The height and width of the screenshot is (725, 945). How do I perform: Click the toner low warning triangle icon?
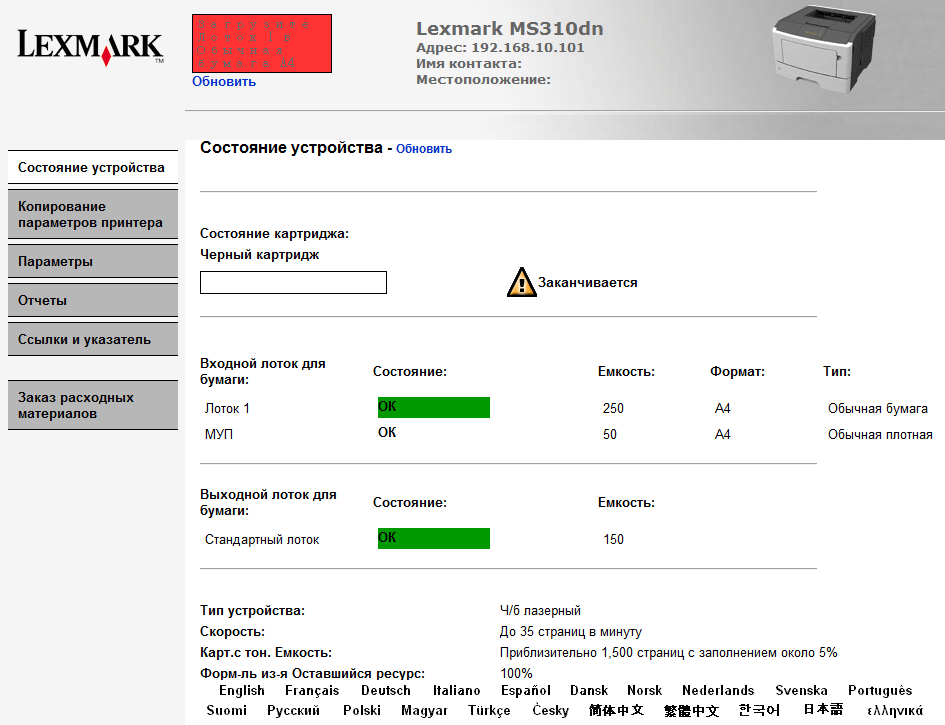521,282
